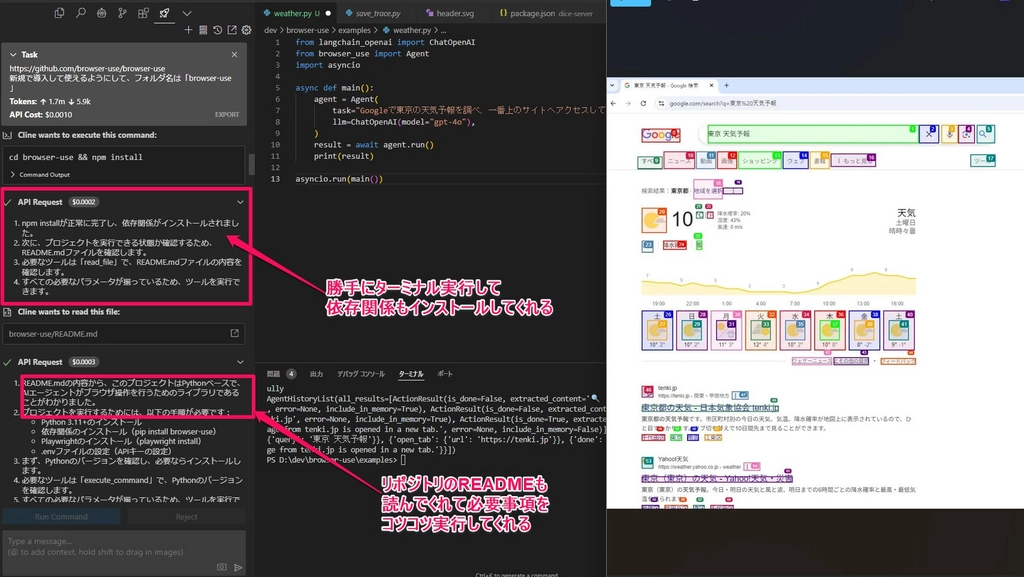Expand additional views chevron in activity bar
The width and height of the screenshot is (1024, 577).
point(187,13)
